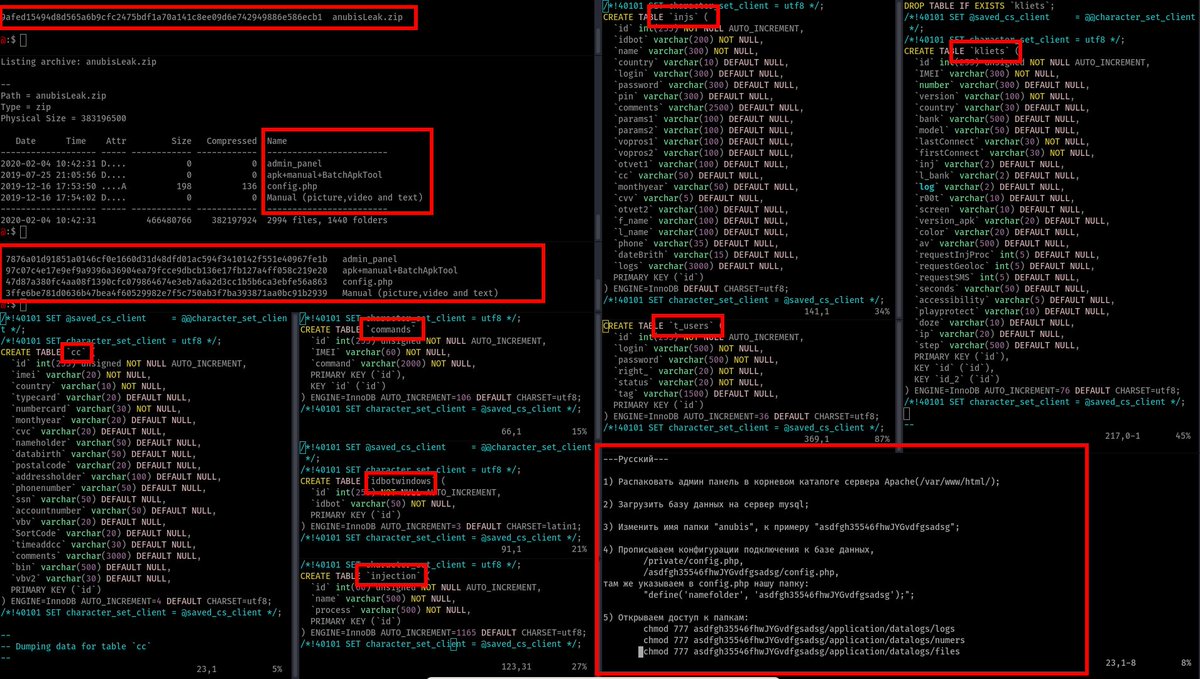
Task: Click the '66,1' cursor position in commands pane
Action: 512,431
